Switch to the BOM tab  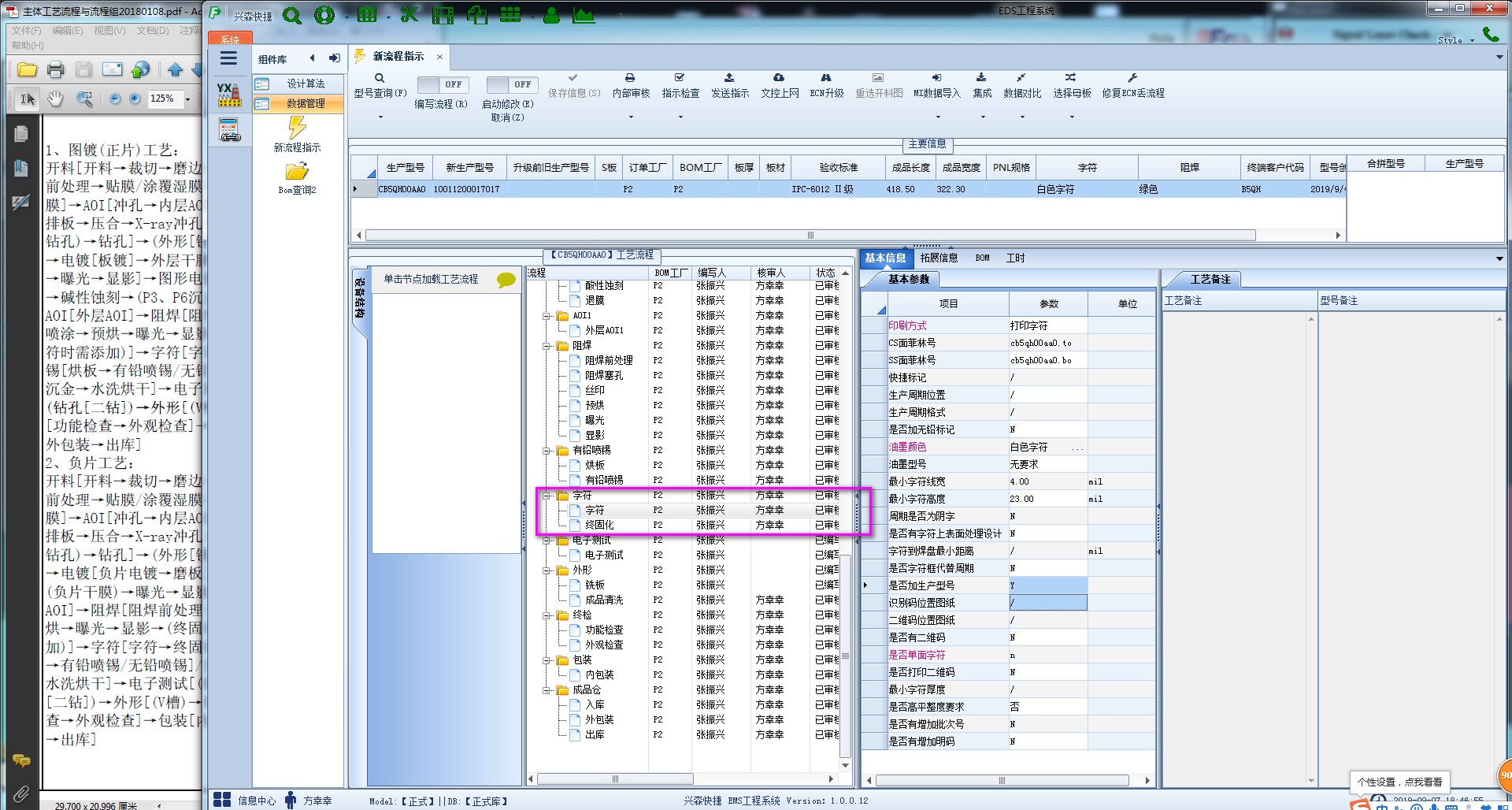click(x=982, y=258)
